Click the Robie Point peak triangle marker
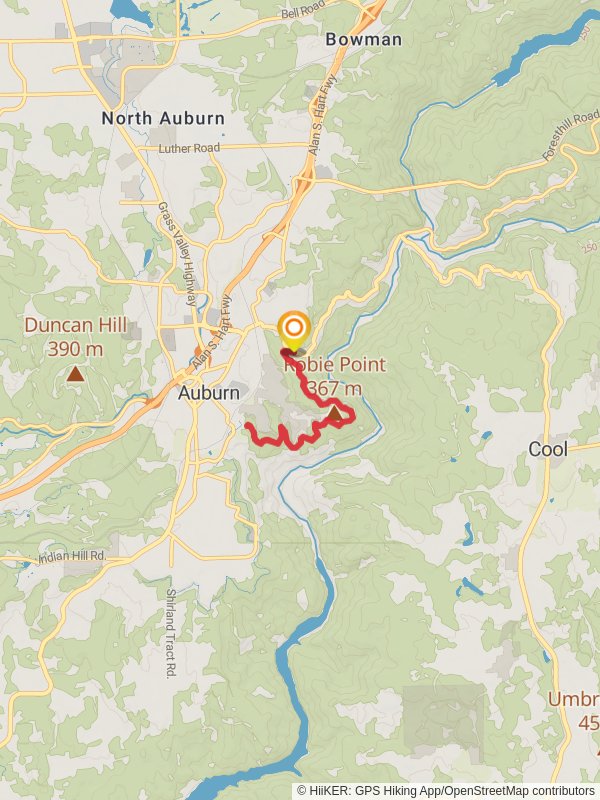This screenshot has width=600, height=800. (x=335, y=413)
